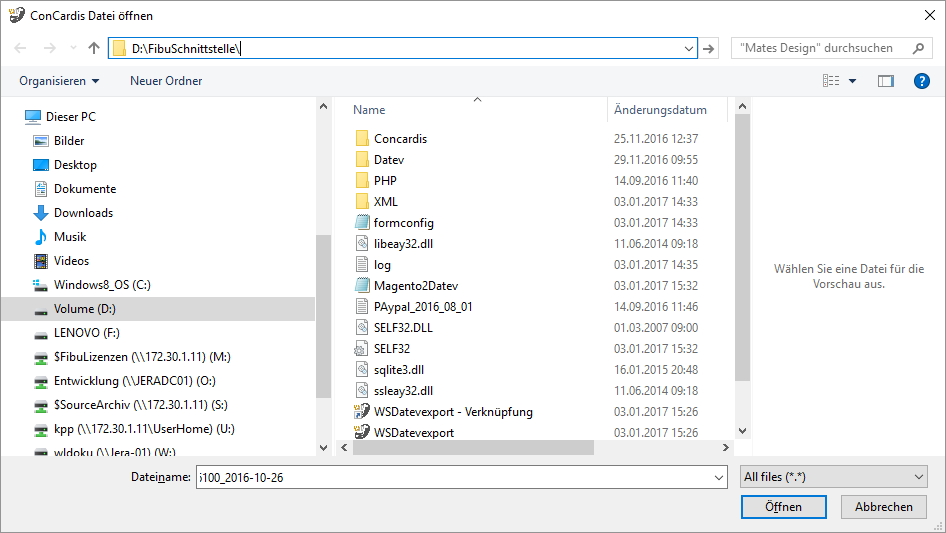This screenshot has width=946, height=533.
Task: Select the Magento2Datev file
Action: coord(422,285)
